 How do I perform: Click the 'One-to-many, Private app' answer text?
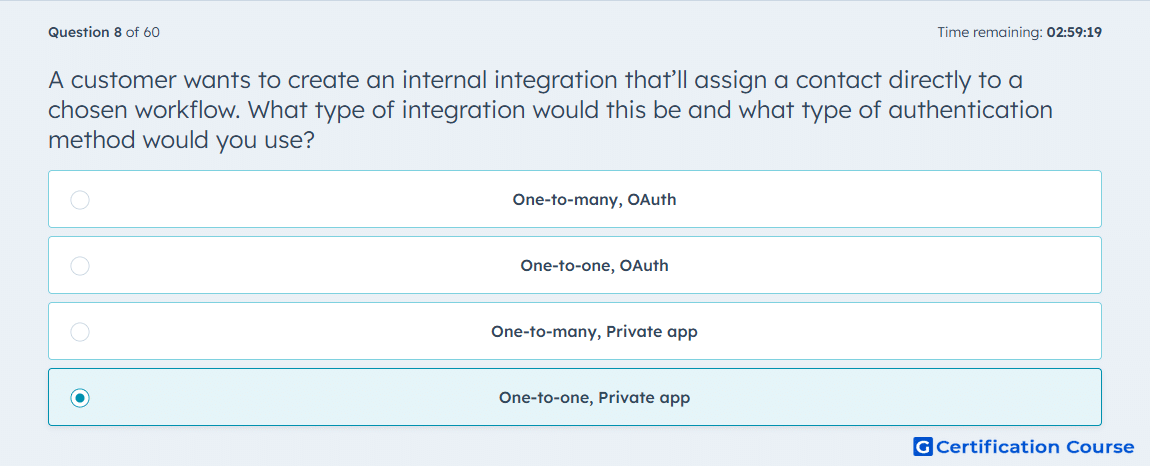pos(594,332)
